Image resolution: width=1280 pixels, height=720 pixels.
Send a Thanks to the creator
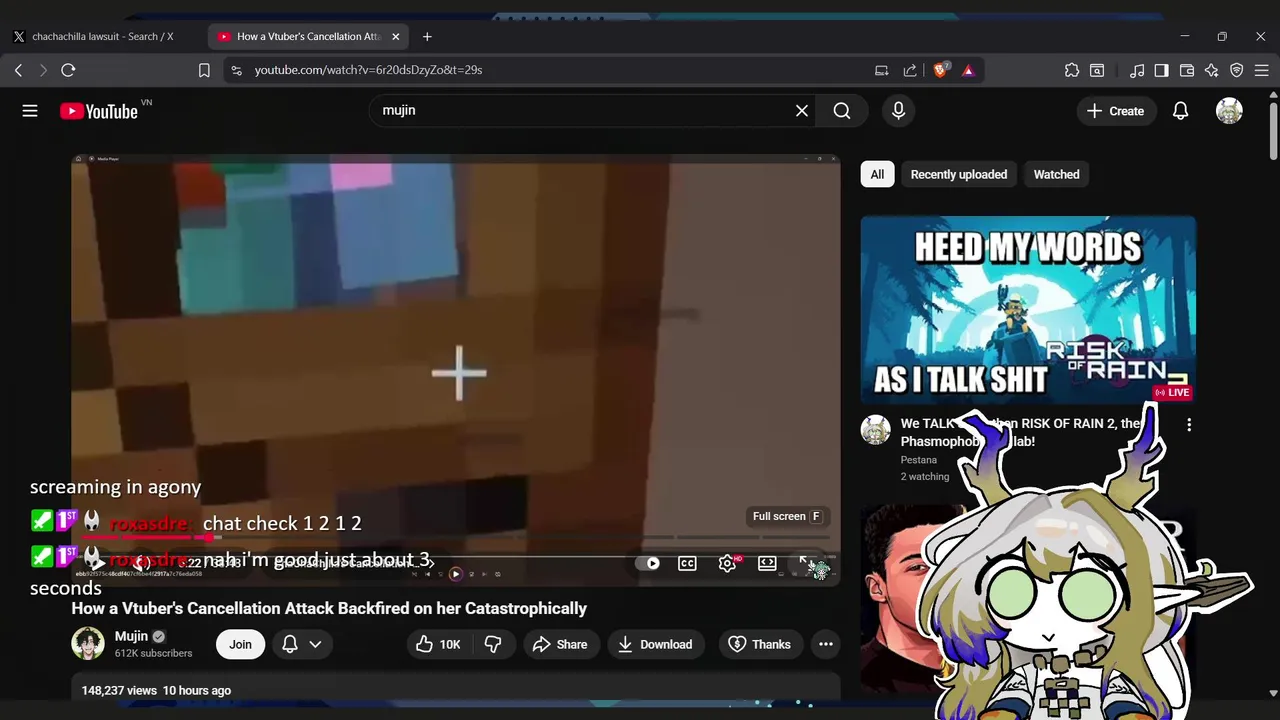(x=760, y=644)
